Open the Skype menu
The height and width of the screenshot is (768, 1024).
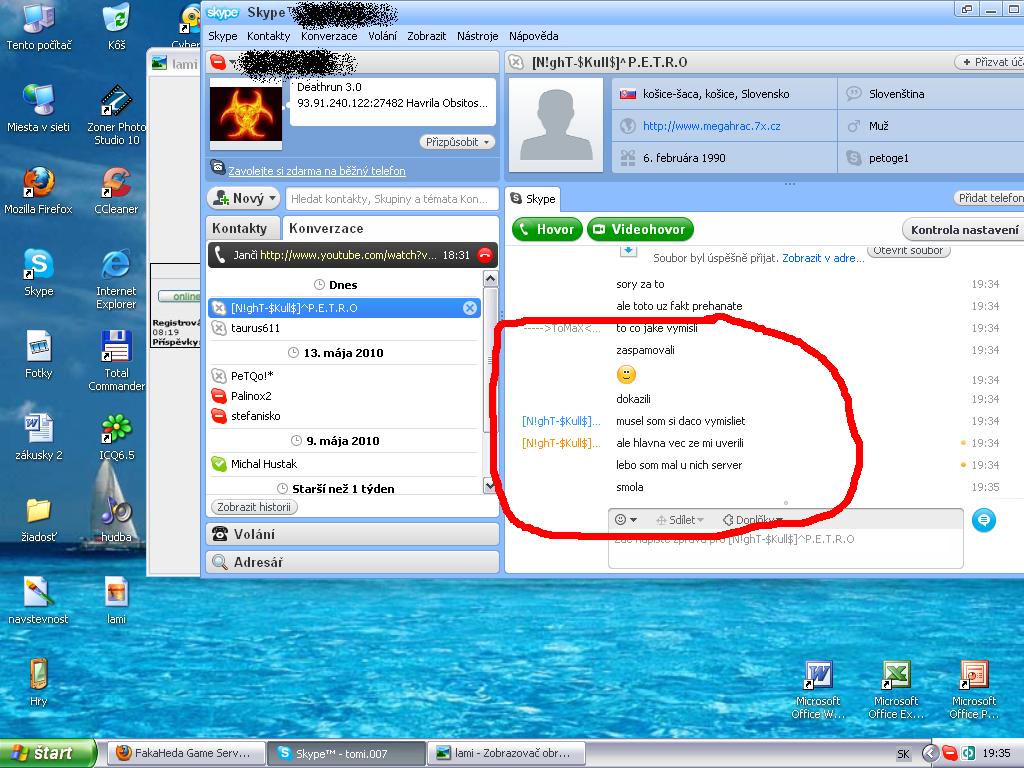pyautogui.click(x=223, y=36)
